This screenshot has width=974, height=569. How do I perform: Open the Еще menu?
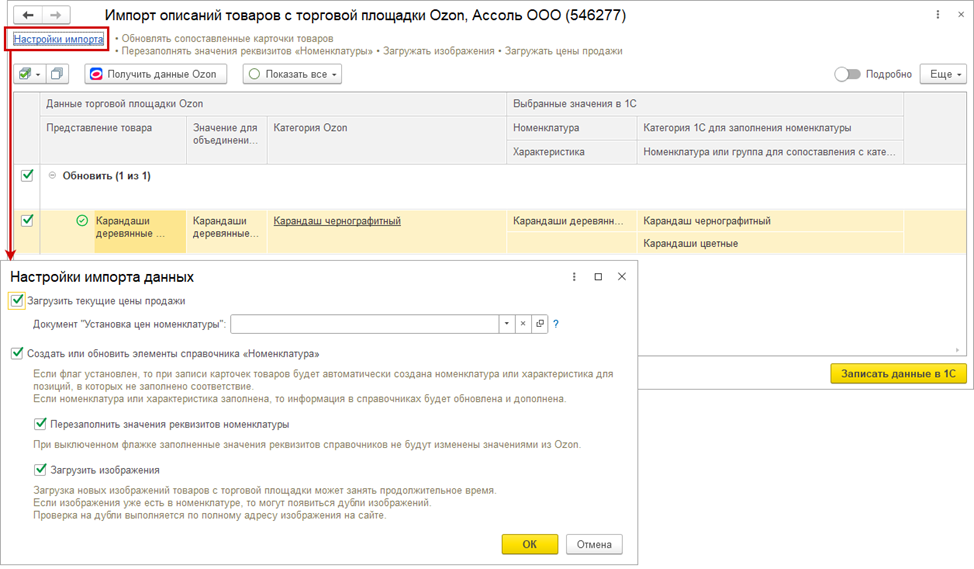pos(945,74)
